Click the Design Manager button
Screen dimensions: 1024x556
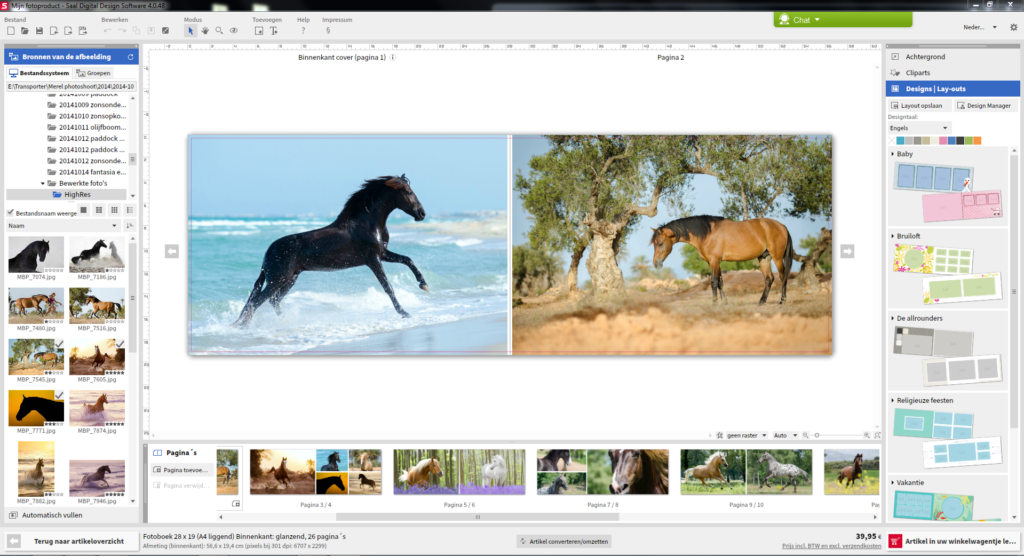coord(984,105)
